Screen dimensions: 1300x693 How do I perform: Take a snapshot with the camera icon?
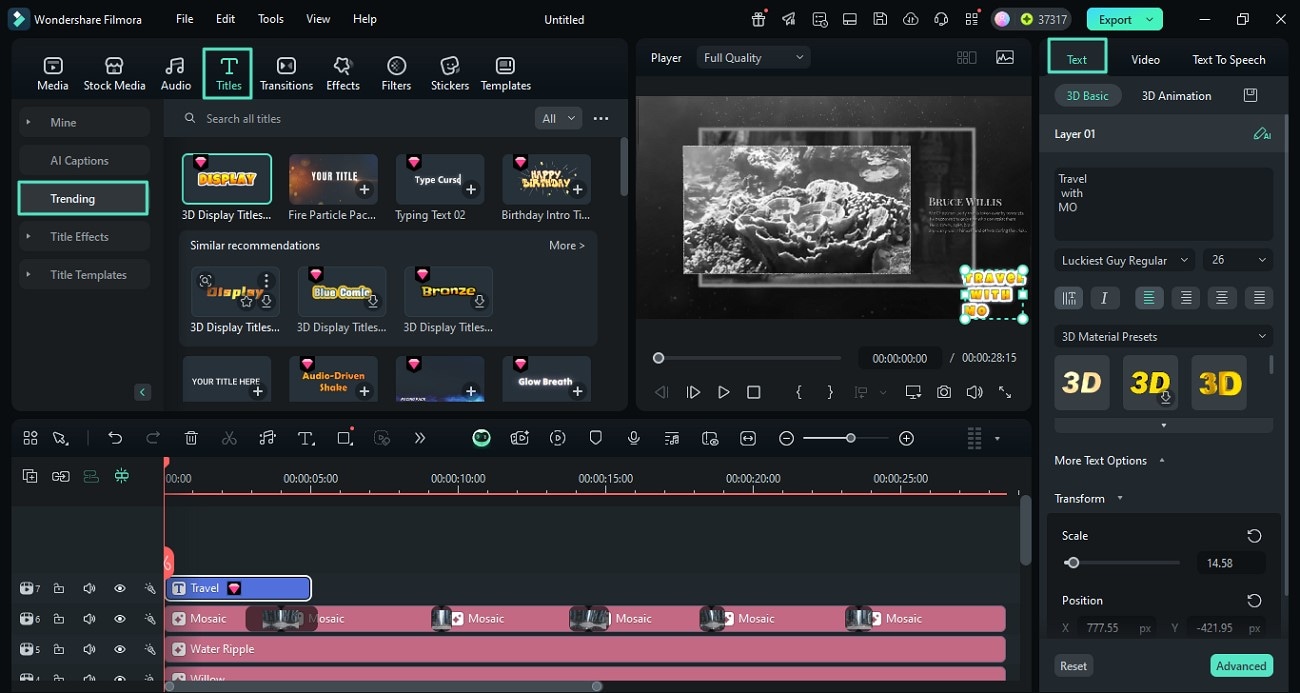point(944,393)
